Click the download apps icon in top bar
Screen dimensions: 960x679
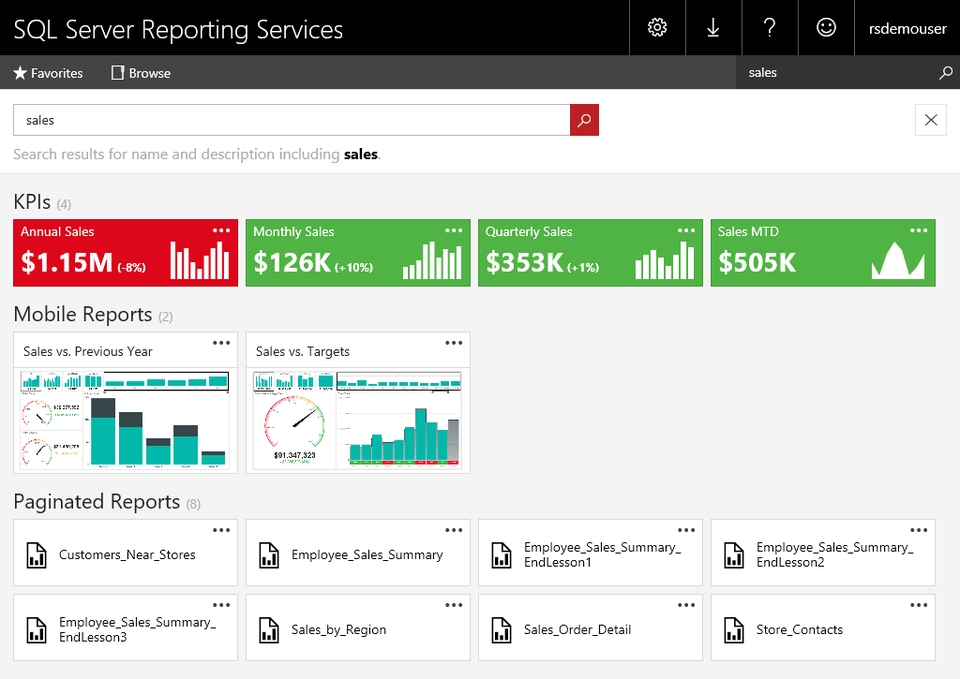pos(713,27)
